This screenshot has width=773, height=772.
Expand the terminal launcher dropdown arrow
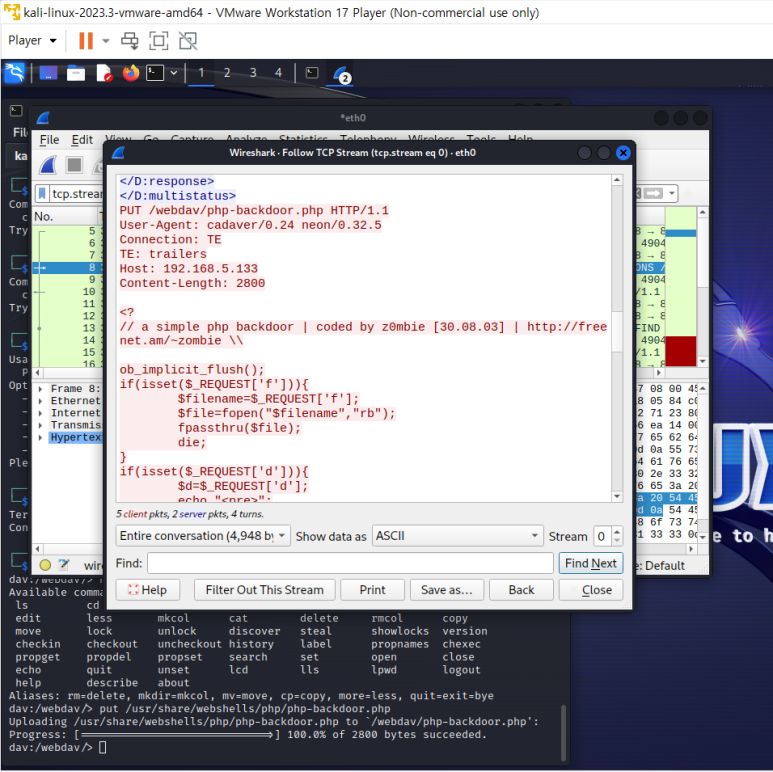click(x=174, y=73)
